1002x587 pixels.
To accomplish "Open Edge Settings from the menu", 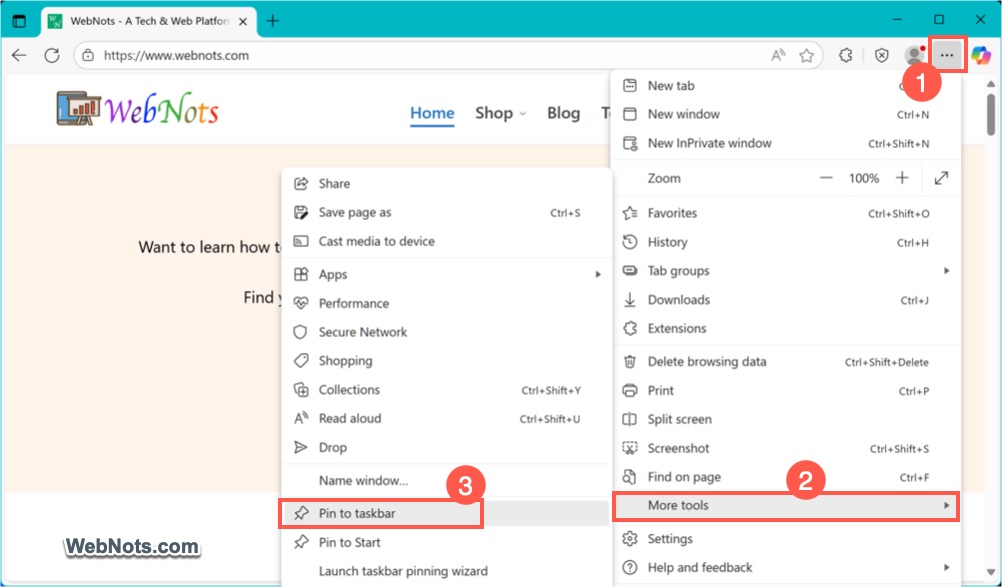I will point(666,538).
